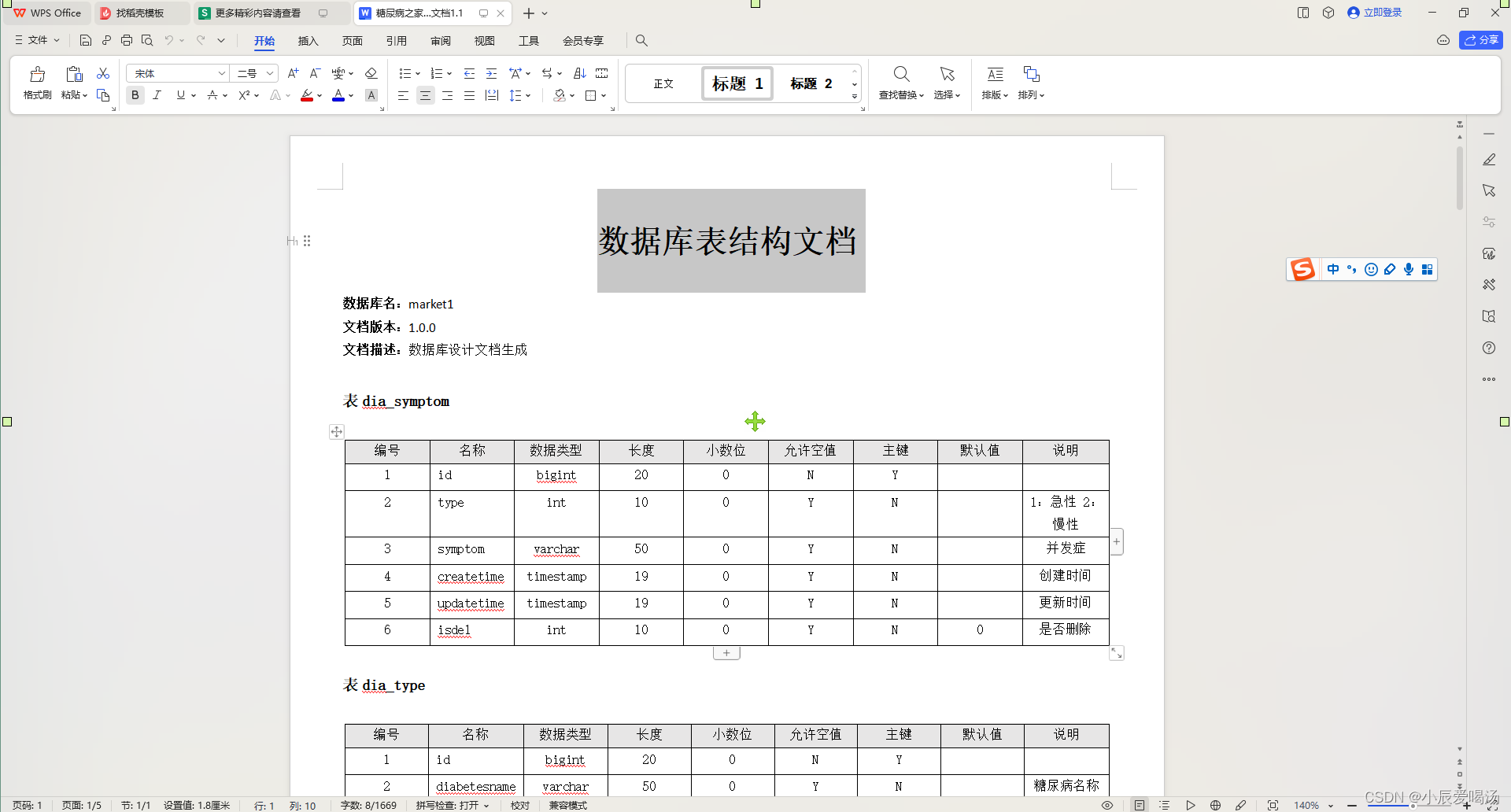Switch to the 页面 Page tab
1511x812 pixels.
point(353,41)
